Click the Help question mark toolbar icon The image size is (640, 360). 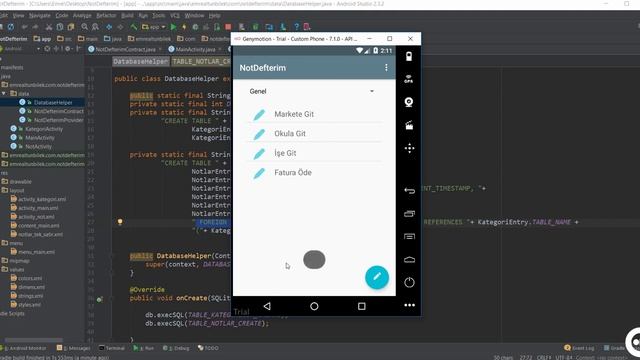pos(296,27)
